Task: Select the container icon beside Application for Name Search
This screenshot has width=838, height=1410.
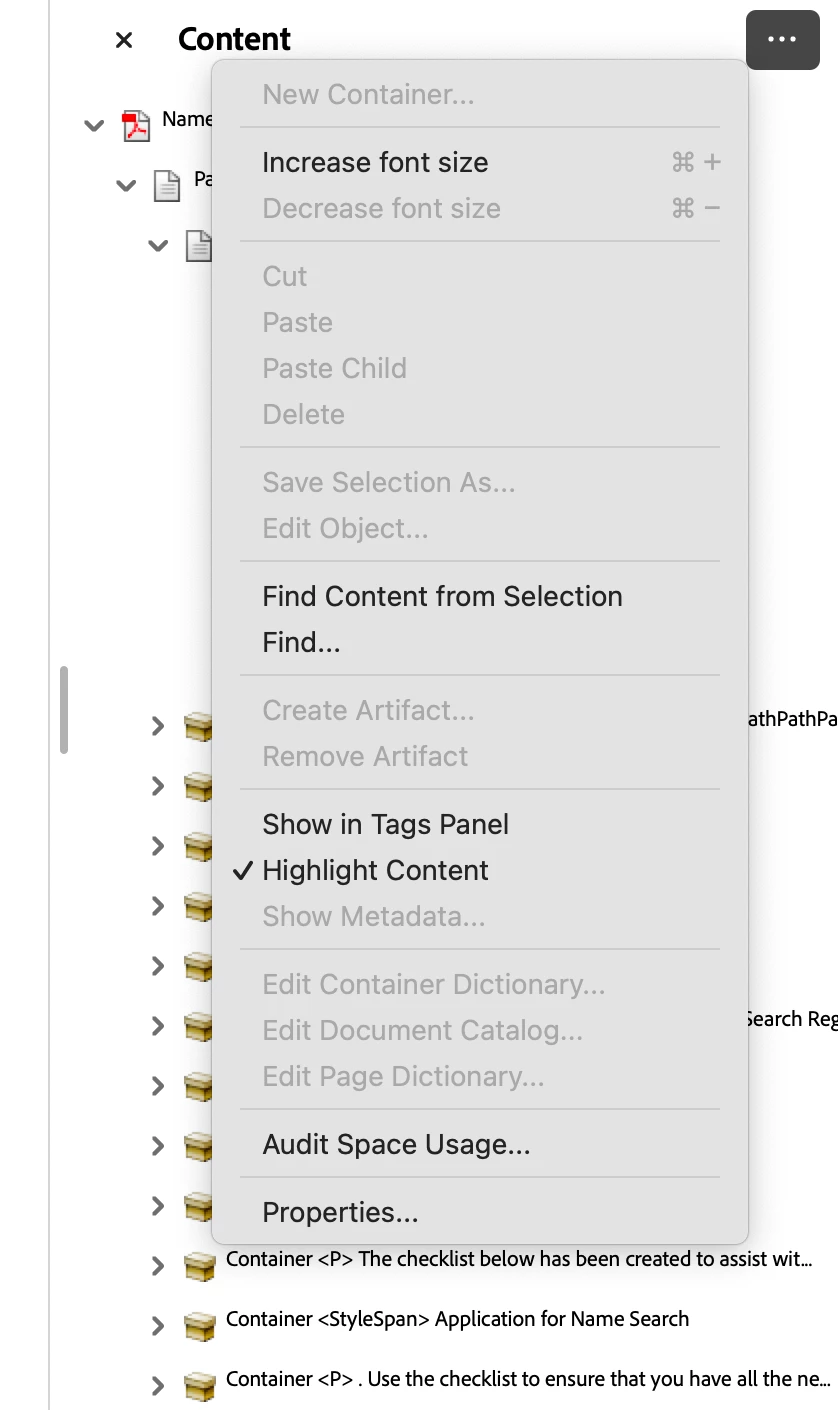Action: point(200,1326)
